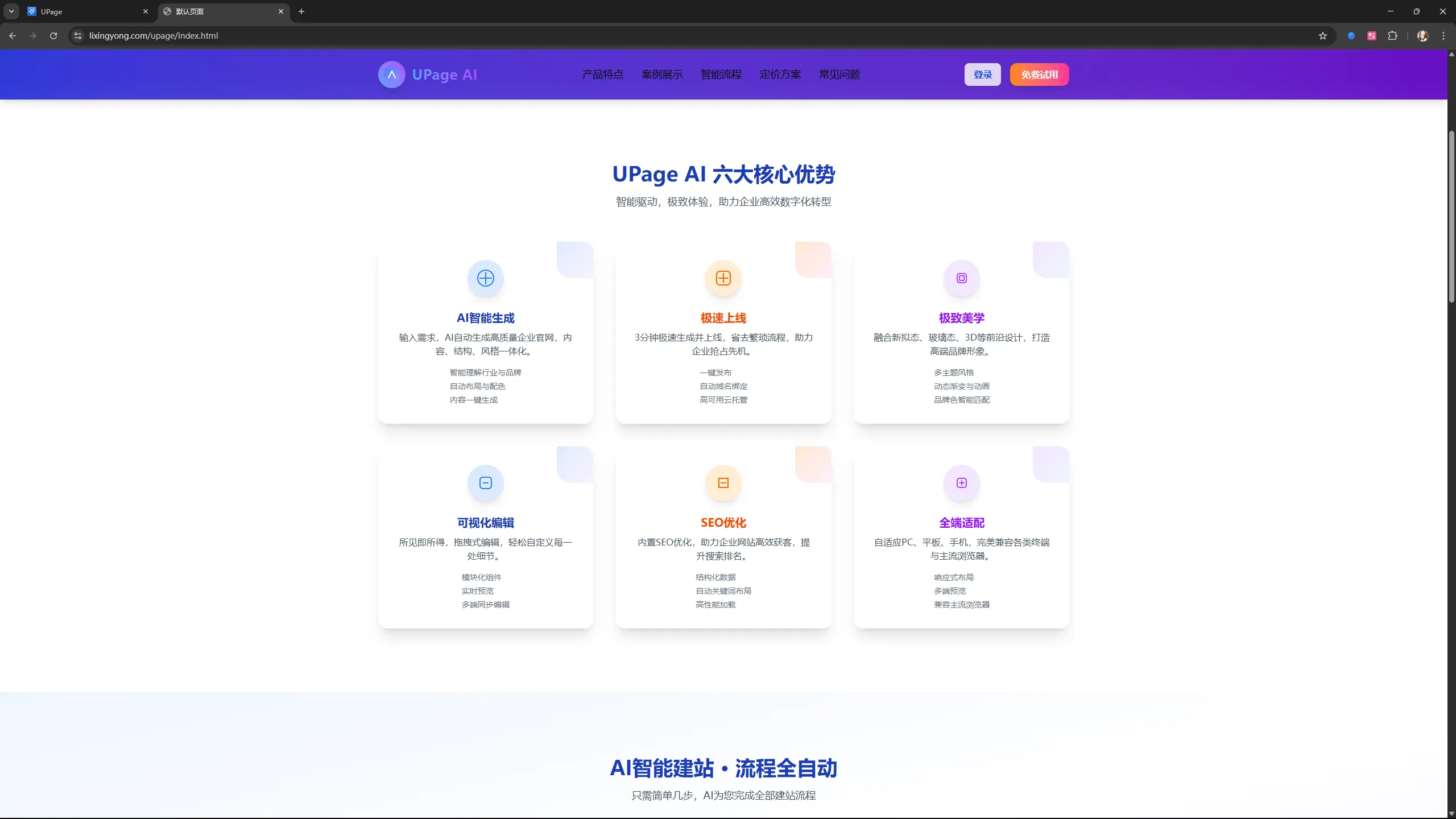Screen dimensions: 1456x819
Task: Click the SEO优化 feature icon
Action: [723, 483]
